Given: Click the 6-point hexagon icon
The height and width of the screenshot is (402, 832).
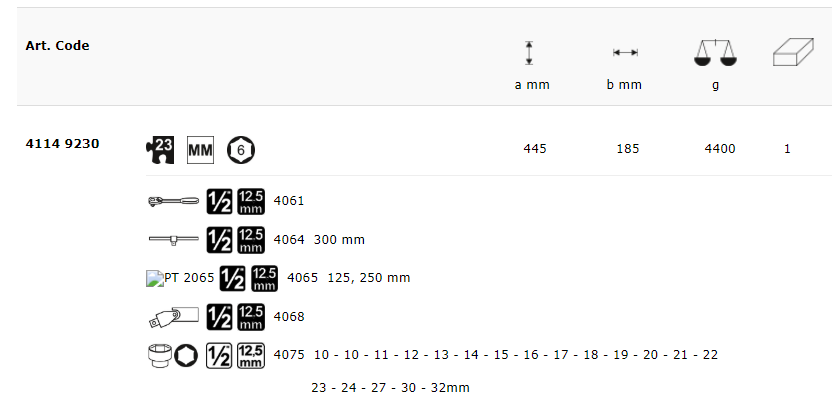Looking at the screenshot, I should point(241,150).
